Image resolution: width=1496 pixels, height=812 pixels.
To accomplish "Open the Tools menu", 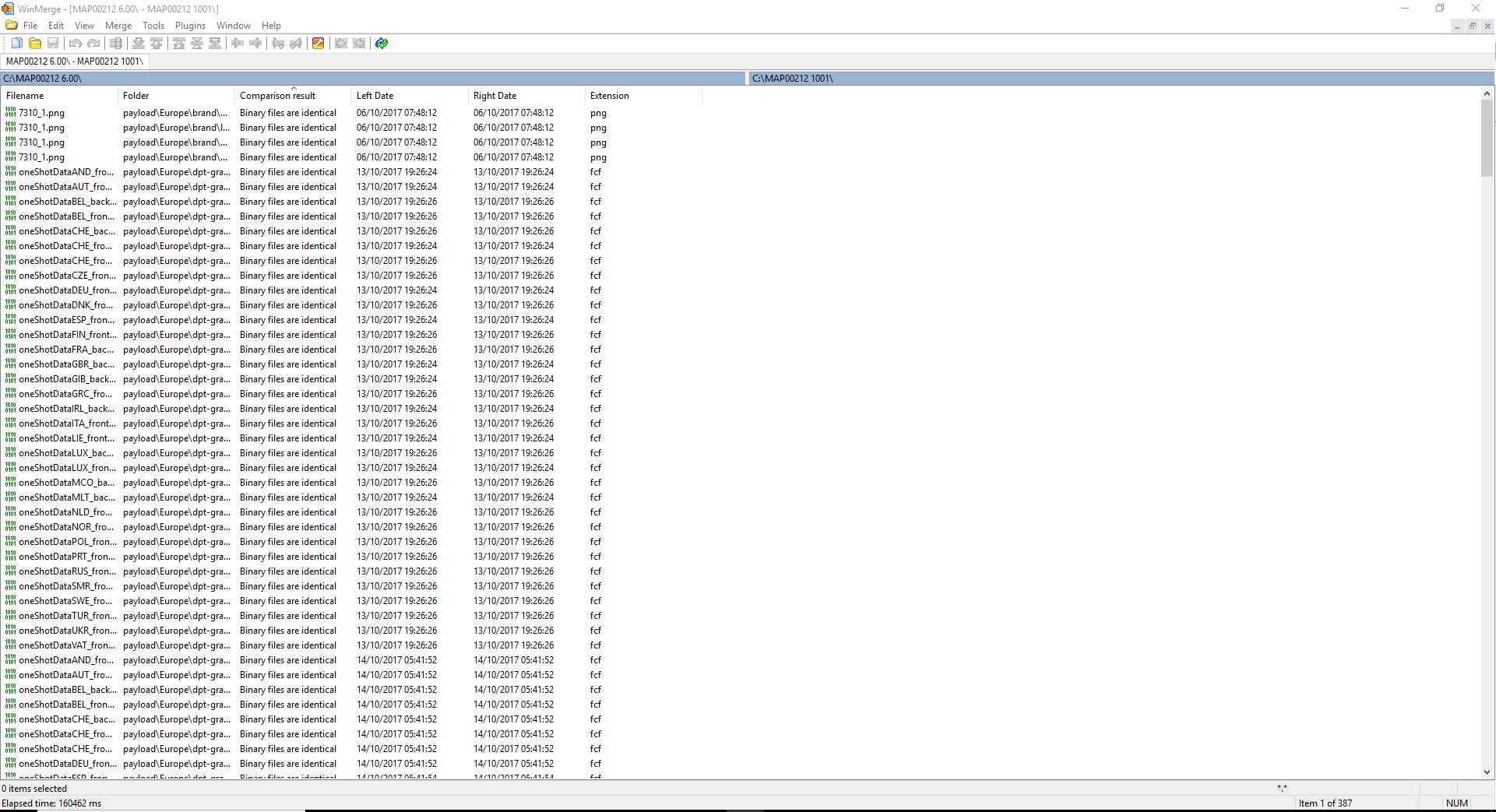I will coord(153,26).
